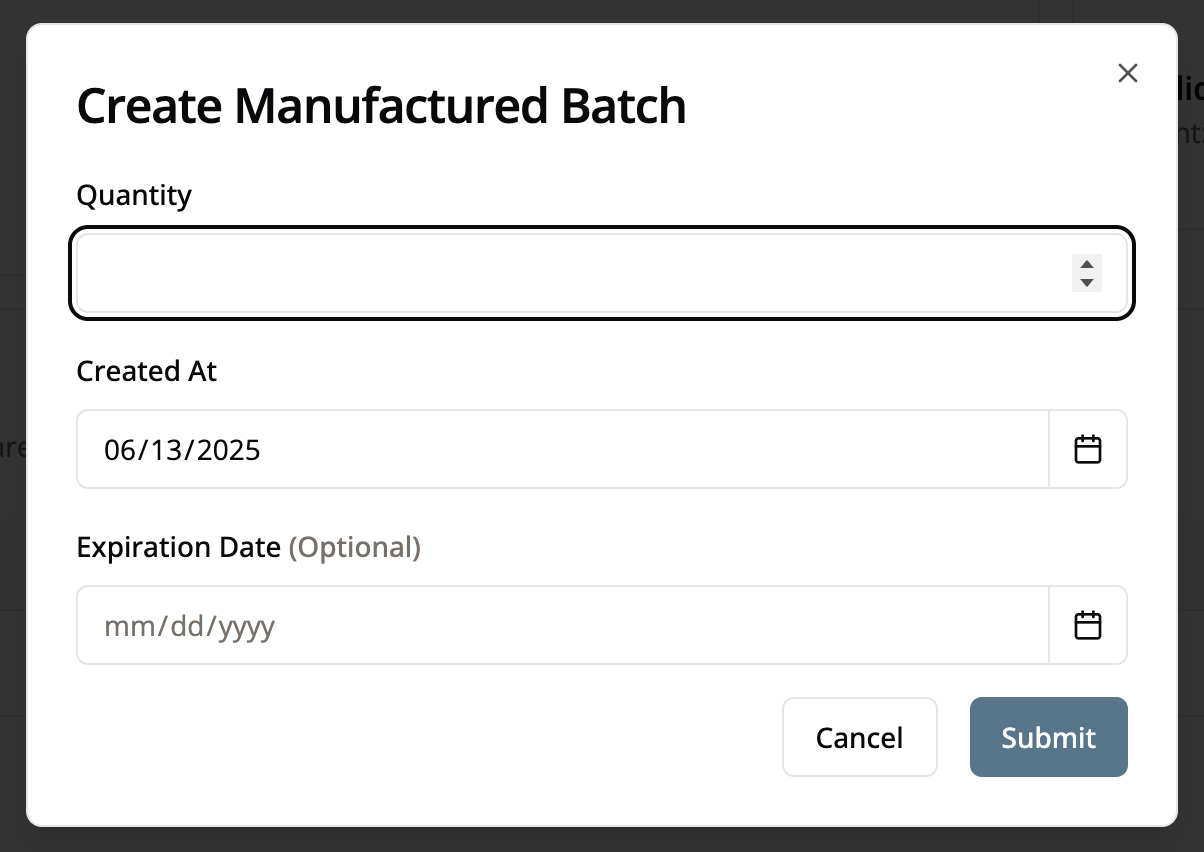Open the Expiration Date calendar picker

coord(1087,625)
